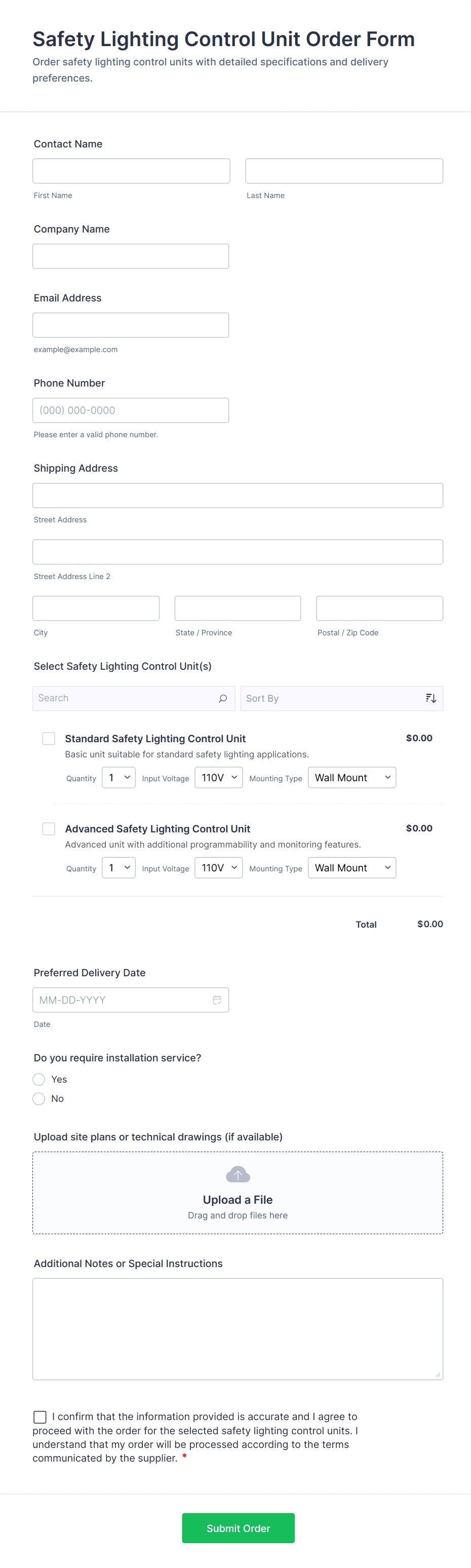Open the calendar icon for delivery date

217,1000
